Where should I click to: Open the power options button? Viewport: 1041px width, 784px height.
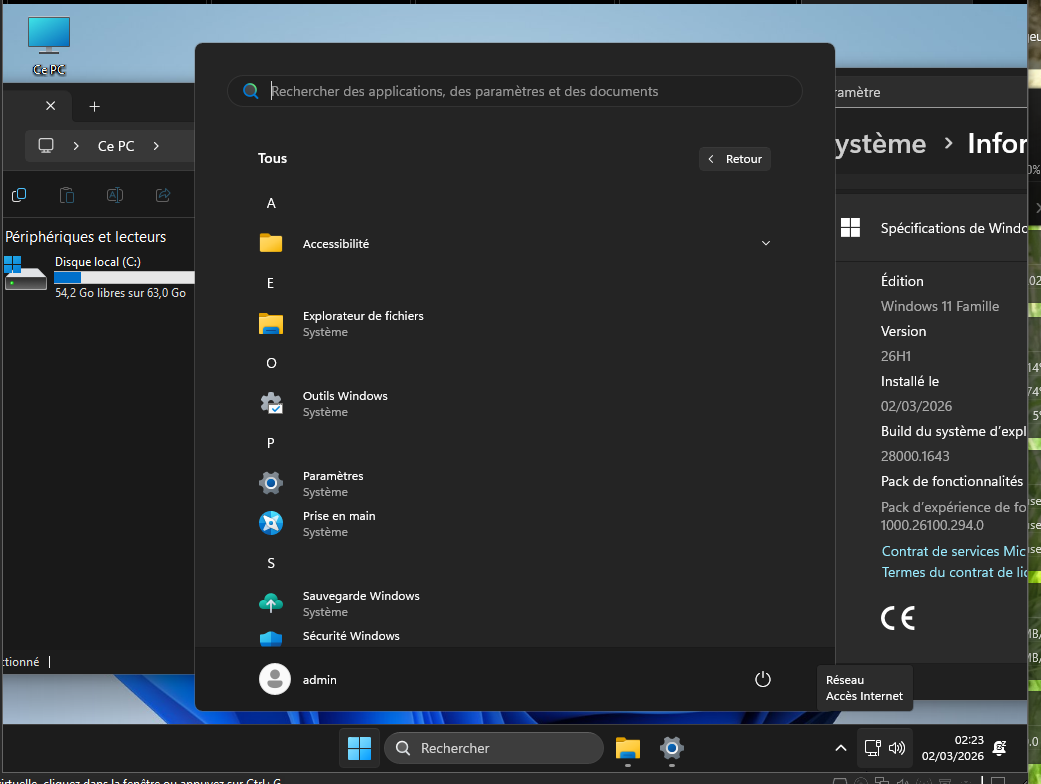click(x=762, y=679)
